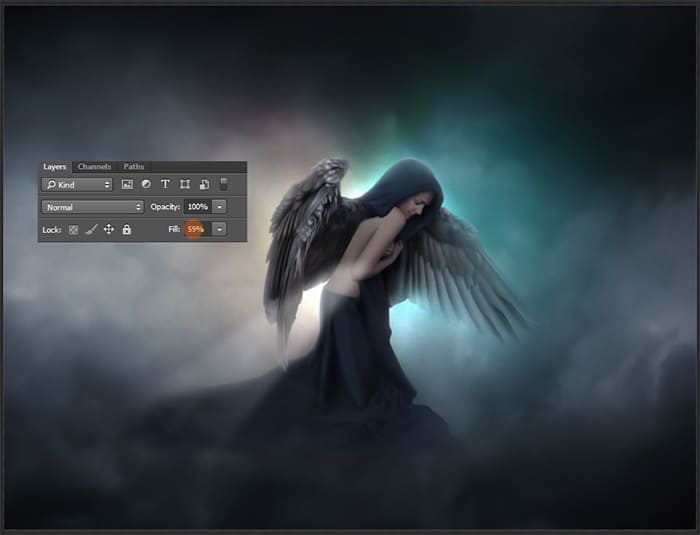Open the Paths tab
The height and width of the screenshot is (535, 700).
pyautogui.click(x=133, y=167)
